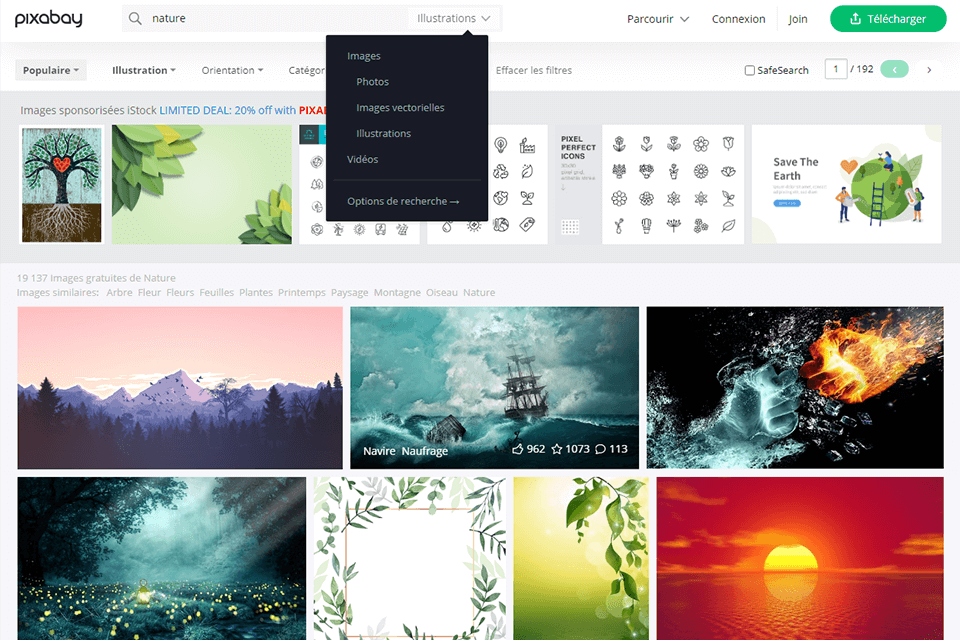Image resolution: width=960 pixels, height=640 pixels.
Task: Click the Effacer les filtres link
Action: click(x=531, y=70)
